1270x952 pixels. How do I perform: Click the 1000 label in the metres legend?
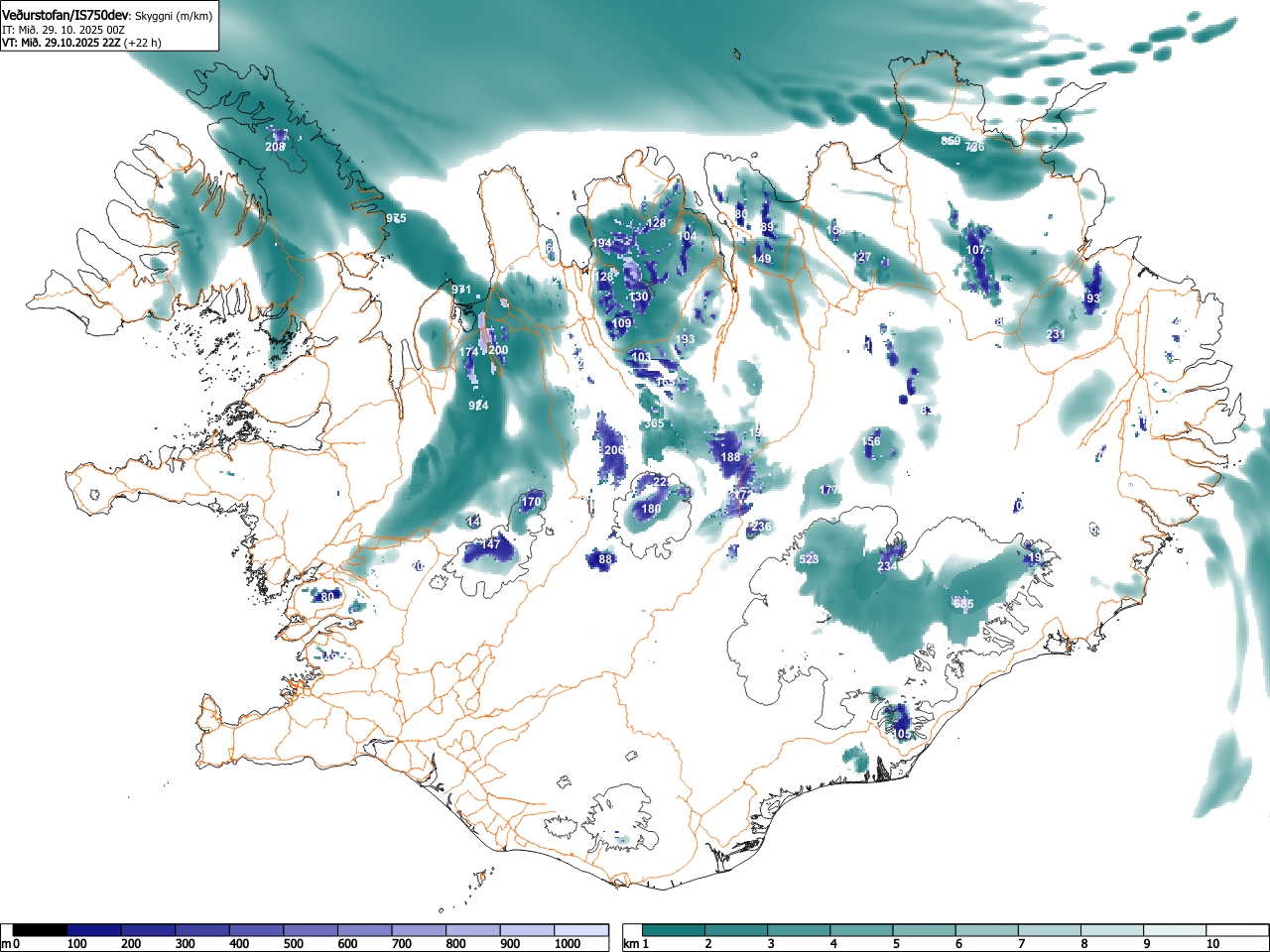tap(568, 944)
